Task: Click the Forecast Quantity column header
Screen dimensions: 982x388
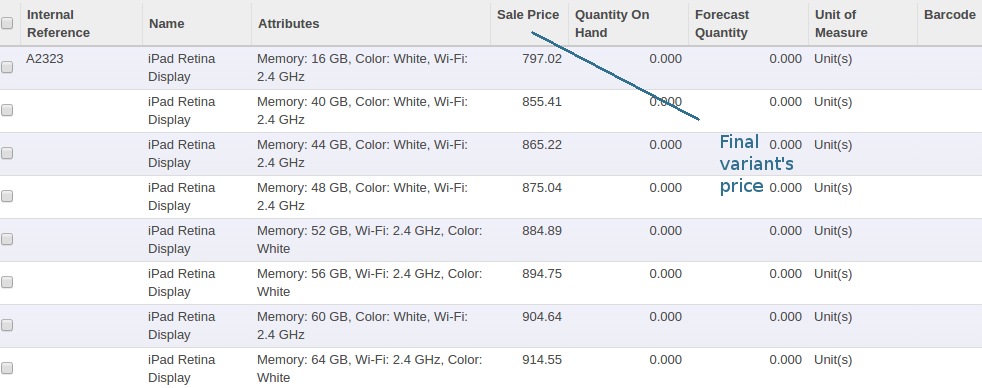Action: pyautogui.click(x=722, y=24)
